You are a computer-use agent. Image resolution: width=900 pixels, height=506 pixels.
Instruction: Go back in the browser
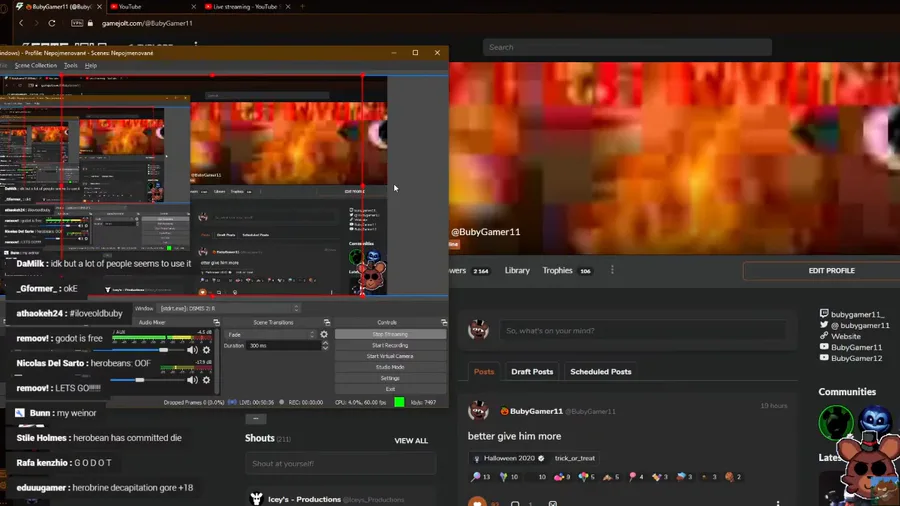(x=21, y=23)
